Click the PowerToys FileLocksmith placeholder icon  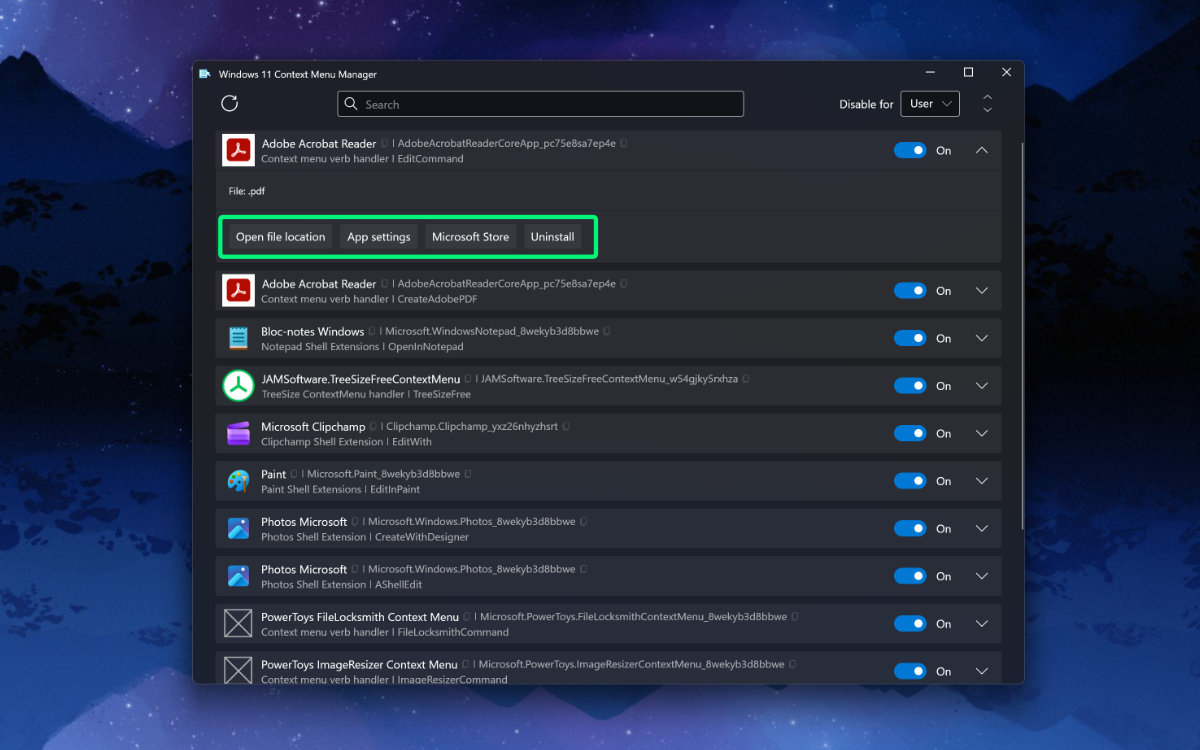click(237, 623)
